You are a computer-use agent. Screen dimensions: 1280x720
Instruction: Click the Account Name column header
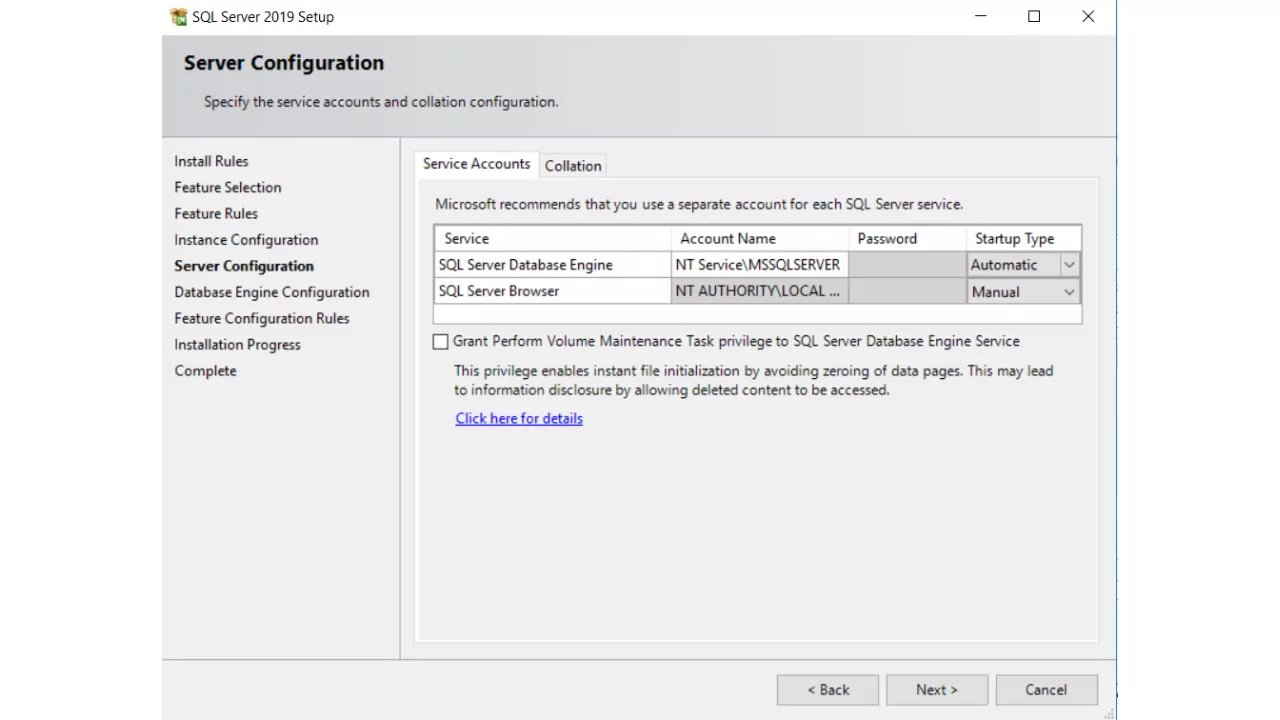pyautogui.click(x=760, y=239)
